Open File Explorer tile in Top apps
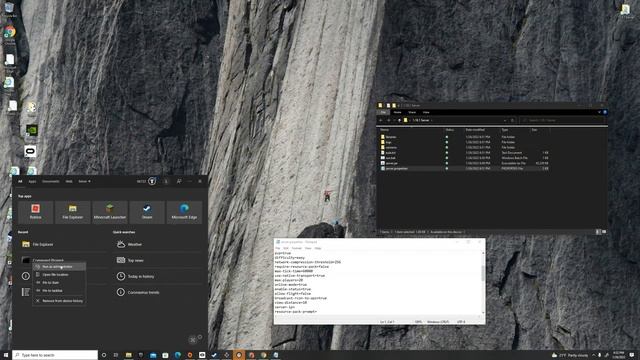This screenshot has height=360, width=640. coord(73,212)
